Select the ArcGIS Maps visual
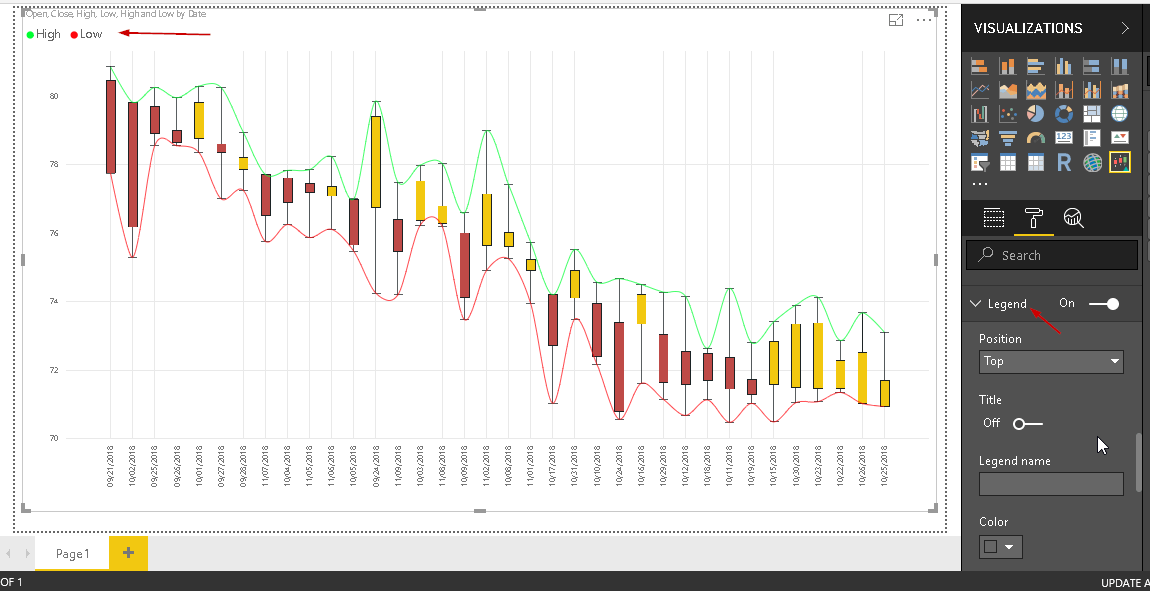Image resolution: width=1150 pixels, height=591 pixels. pyautogui.click(x=1091, y=161)
